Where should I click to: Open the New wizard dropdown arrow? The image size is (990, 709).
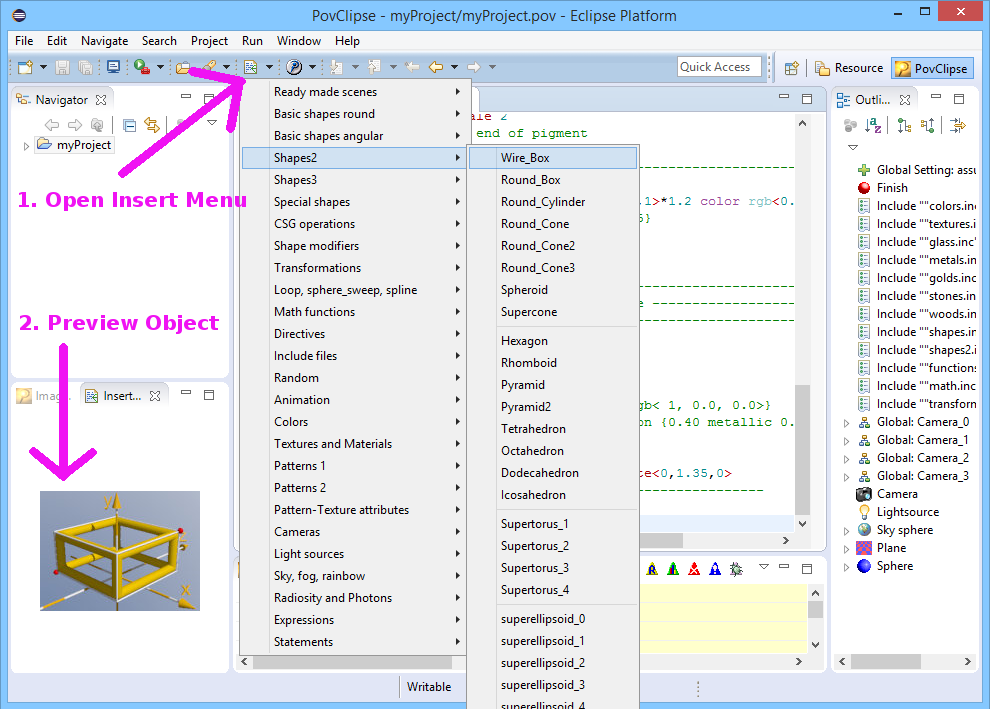[x=43, y=67]
